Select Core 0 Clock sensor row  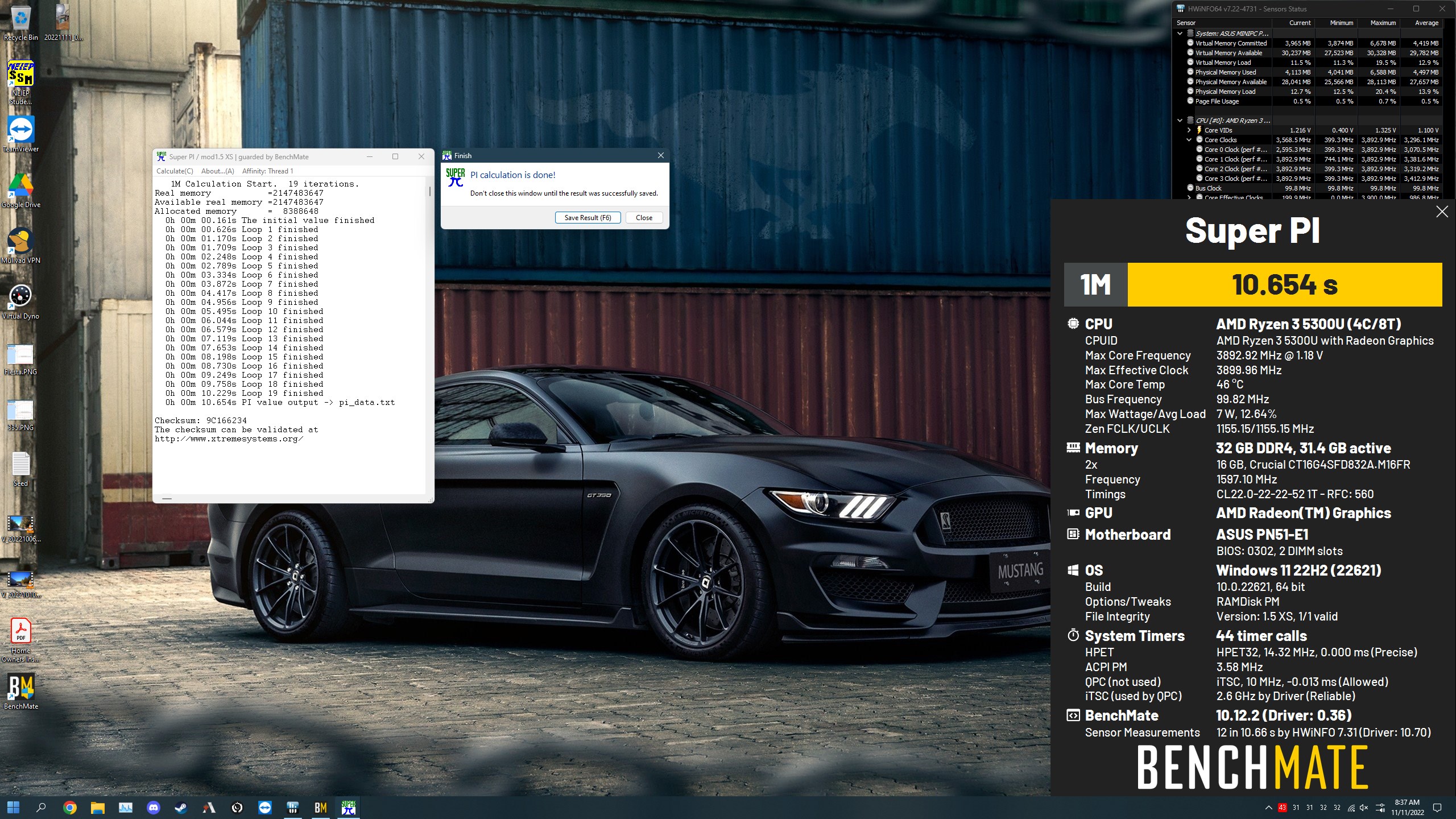tap(1308, 150)
